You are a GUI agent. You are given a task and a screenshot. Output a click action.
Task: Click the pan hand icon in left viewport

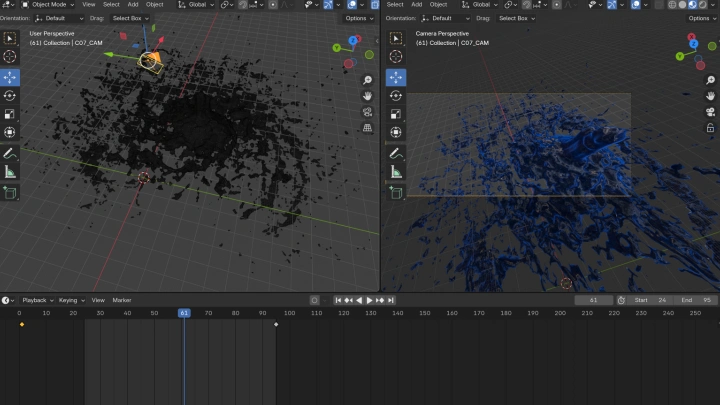click(x=367, y=96)
